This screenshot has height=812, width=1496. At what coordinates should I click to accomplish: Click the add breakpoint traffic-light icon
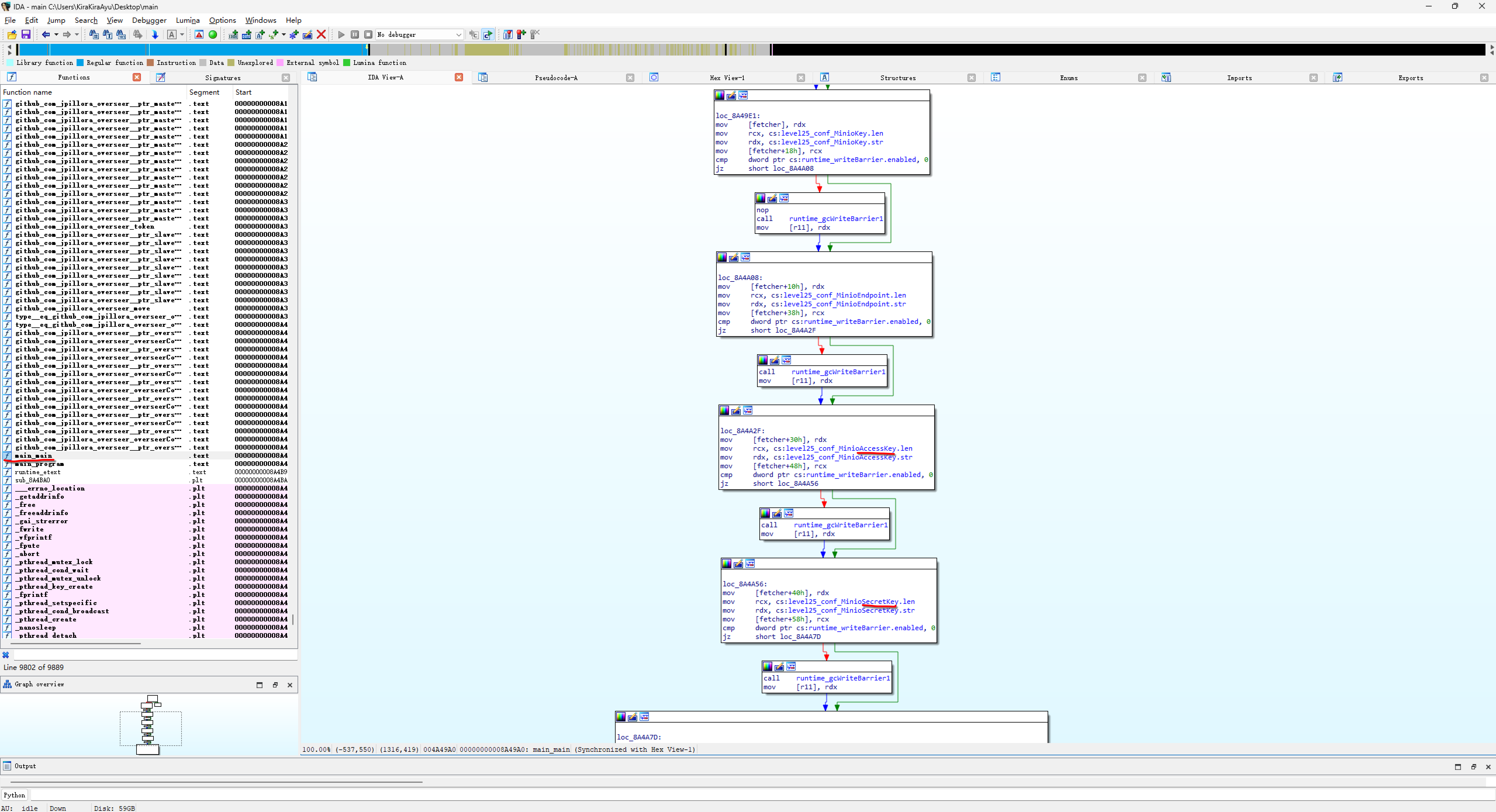(521, 35)
